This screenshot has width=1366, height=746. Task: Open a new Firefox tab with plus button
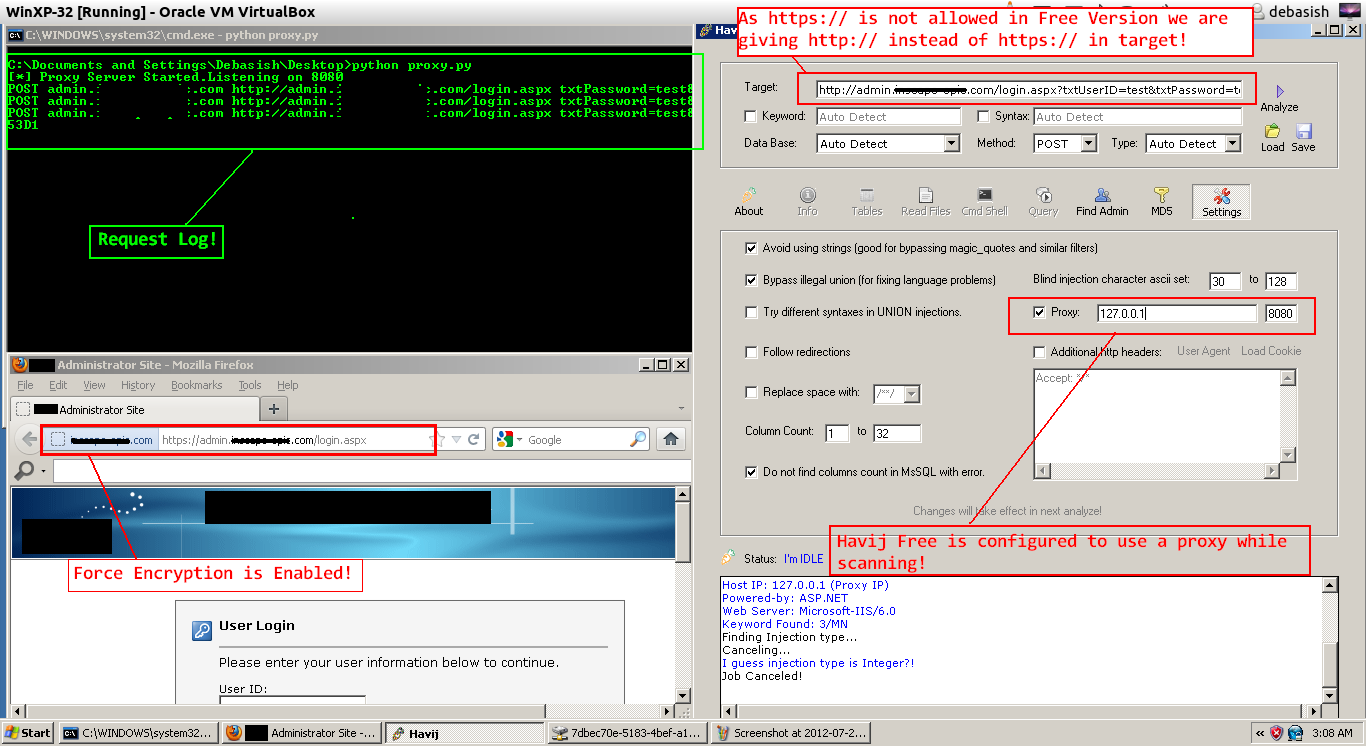(x=274, y=408)
